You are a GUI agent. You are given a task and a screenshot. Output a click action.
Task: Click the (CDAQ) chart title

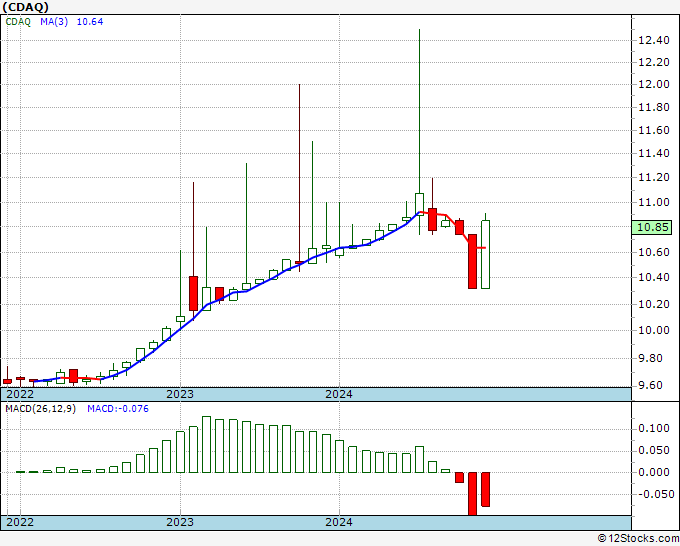coord(26,7)
